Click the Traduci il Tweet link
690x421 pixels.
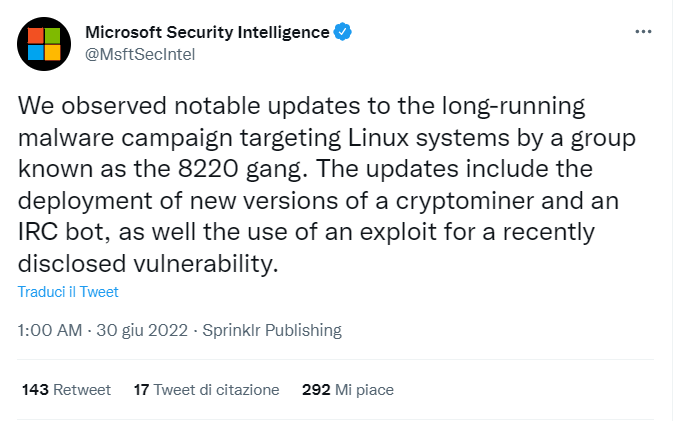click(68, 292)
